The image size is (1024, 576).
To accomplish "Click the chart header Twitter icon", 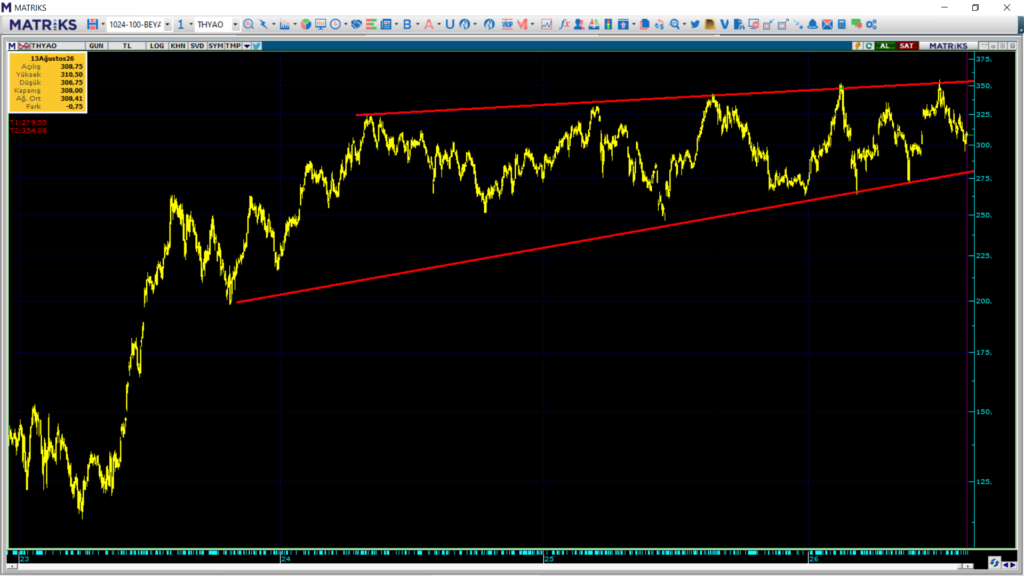I will click(x=257, y=46).
